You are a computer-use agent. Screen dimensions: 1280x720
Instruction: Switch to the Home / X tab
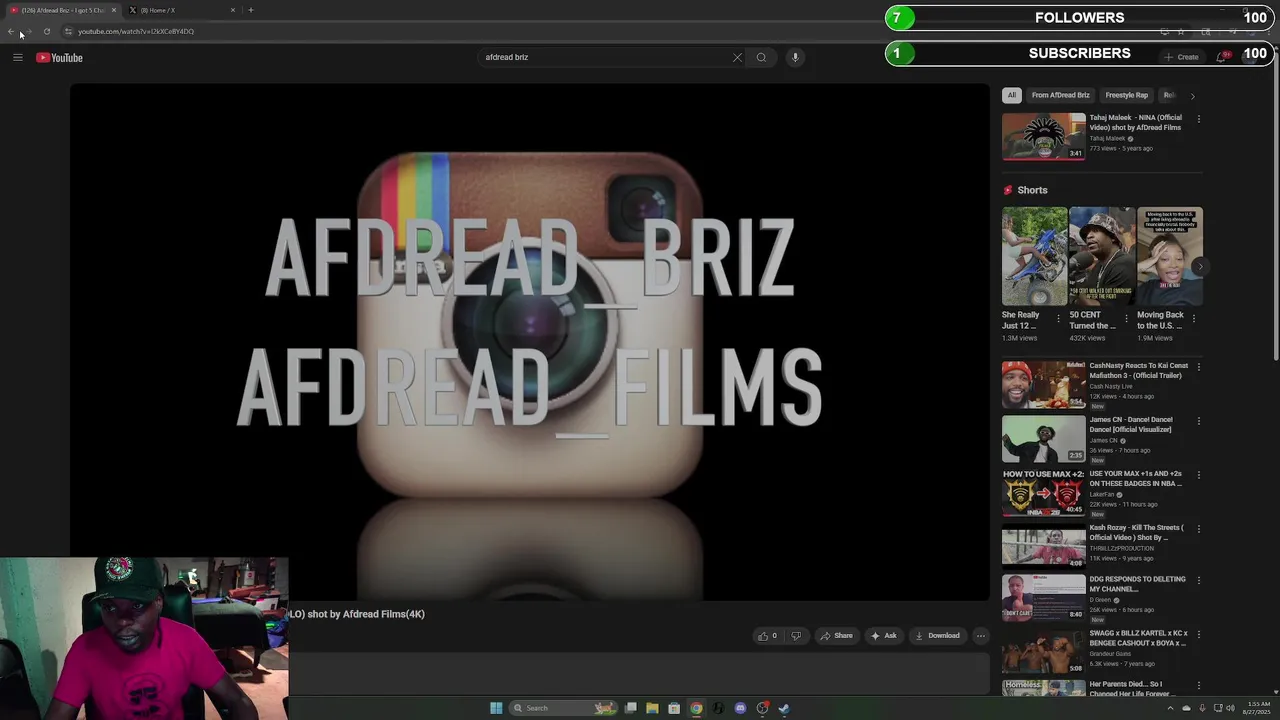click(180, 10)
